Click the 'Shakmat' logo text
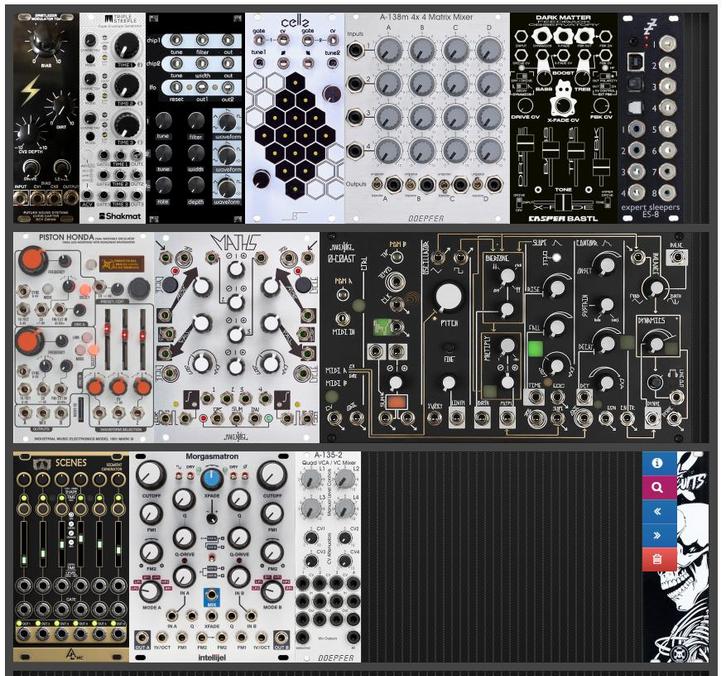 (x=120, y=216)
